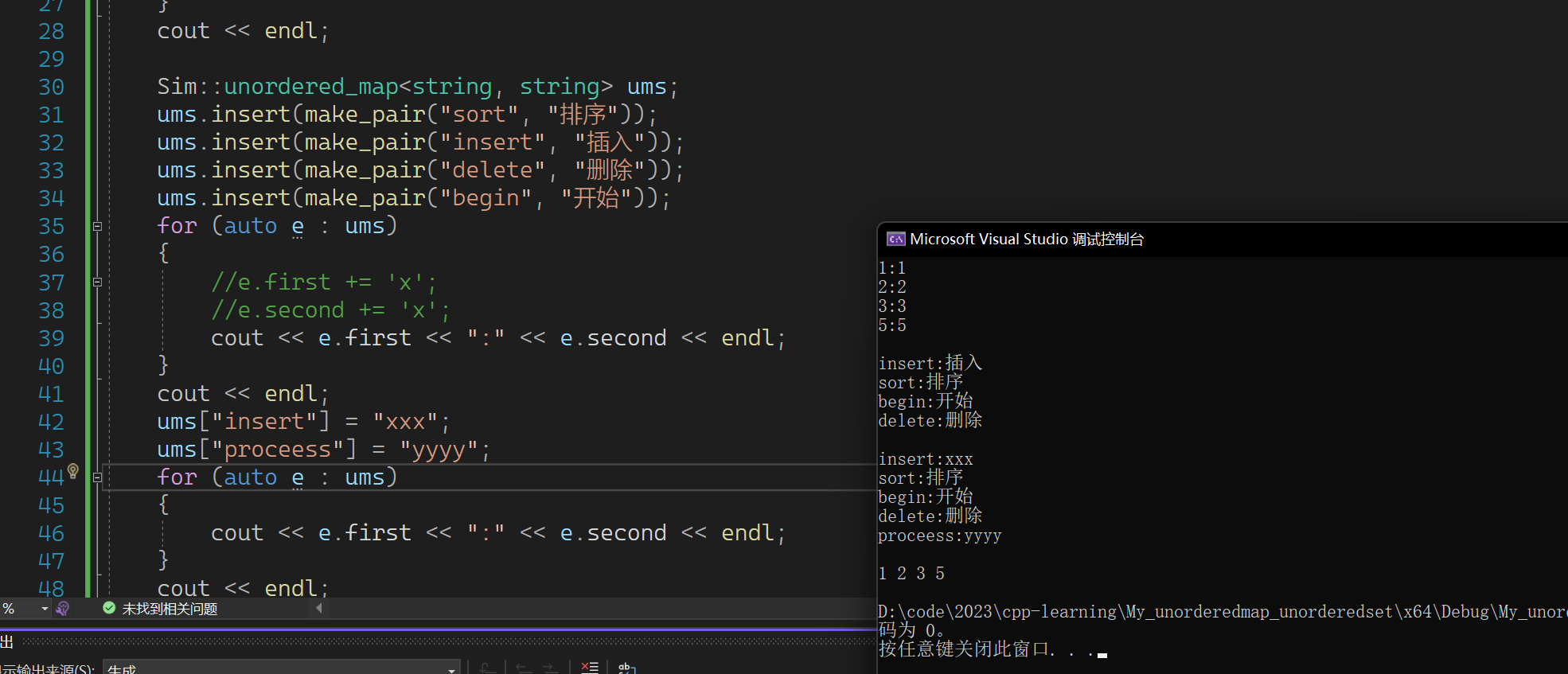This screenshot has width=1568, height=674.
Task: Click the left scroll arrow of horizontal scrollbar
Action: [x=319, y=608]
